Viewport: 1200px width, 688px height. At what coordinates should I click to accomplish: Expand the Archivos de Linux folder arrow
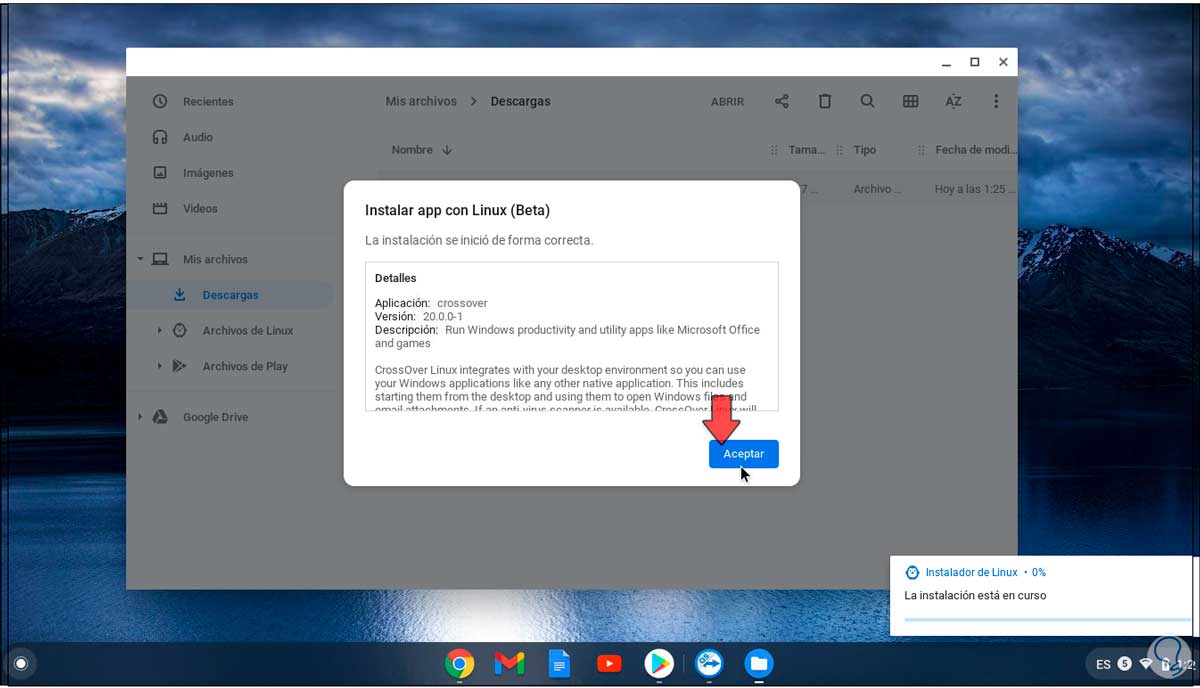click(159, 331)
